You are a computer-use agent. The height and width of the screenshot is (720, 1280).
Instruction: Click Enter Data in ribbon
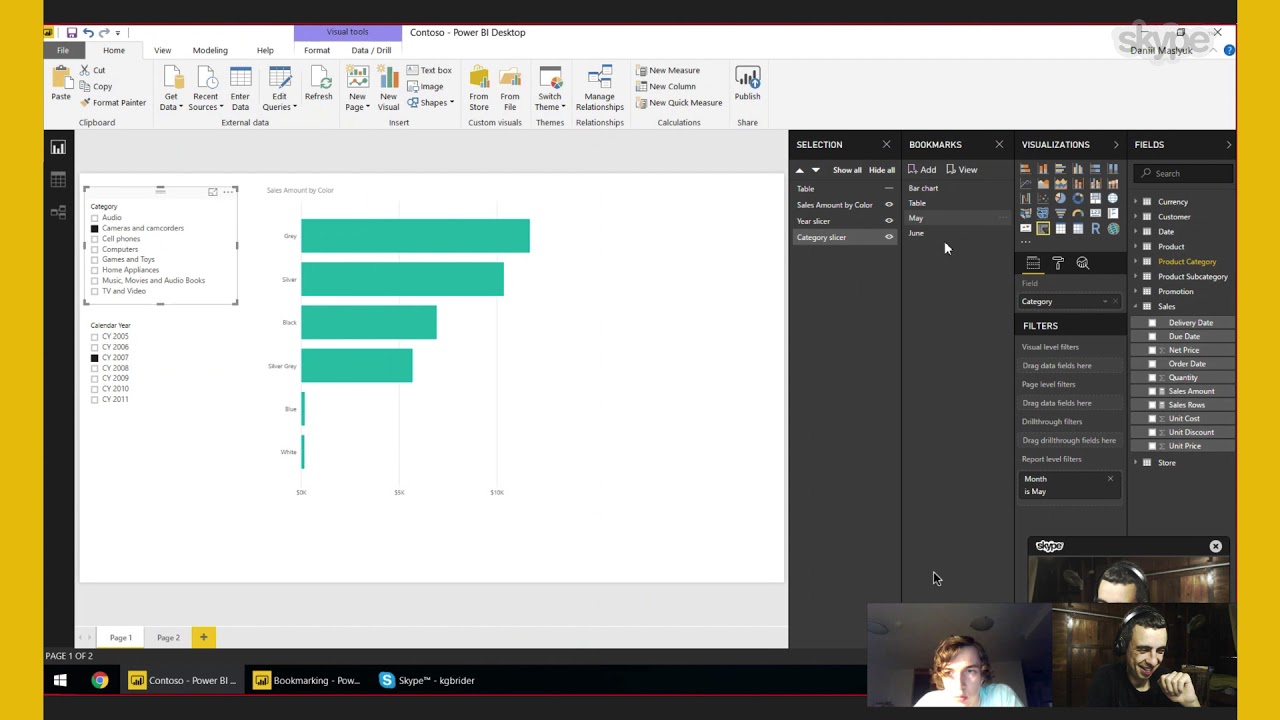pyautogui.click(x=240, y=89)
